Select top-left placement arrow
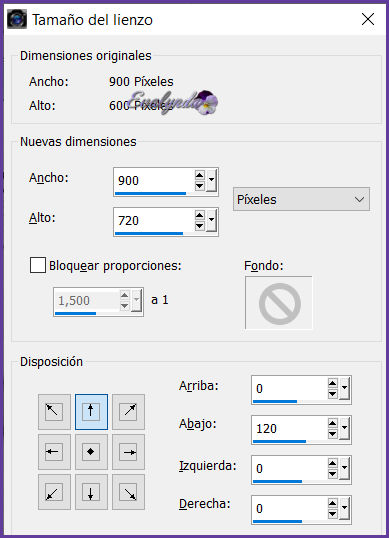This screenshot has width=389, height=538. [x=54, y=412]
